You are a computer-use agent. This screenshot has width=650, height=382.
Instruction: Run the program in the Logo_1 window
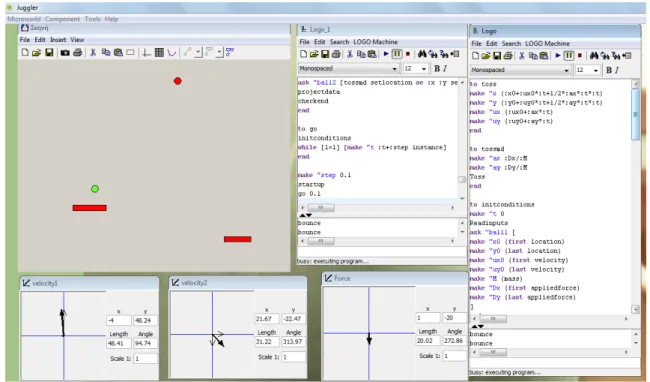click(386, 54)
